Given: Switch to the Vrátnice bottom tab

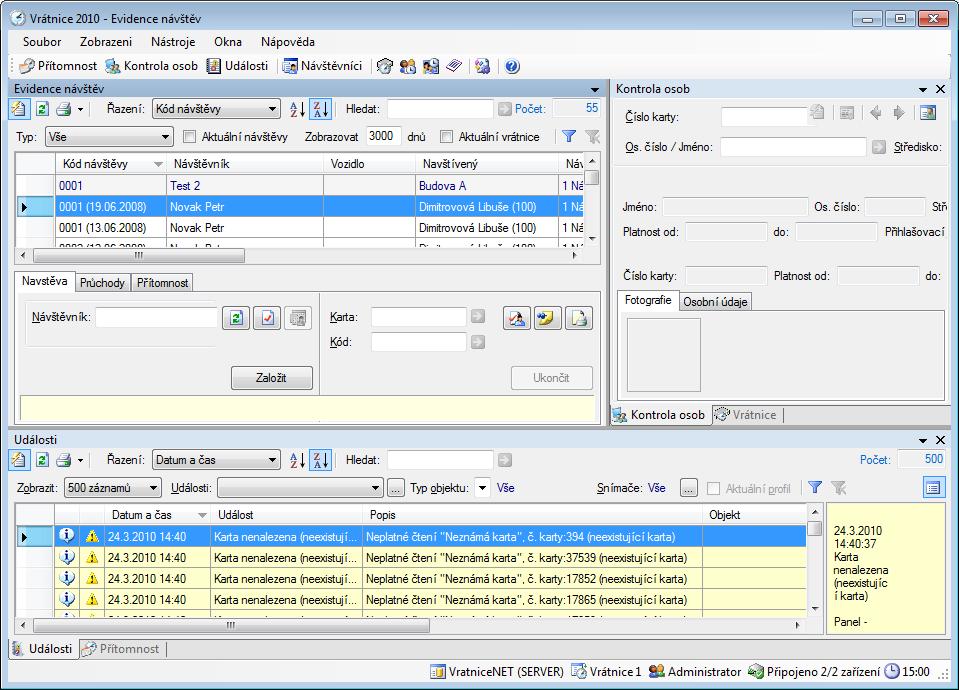Looking at the screenshot, I should point(747,415).
